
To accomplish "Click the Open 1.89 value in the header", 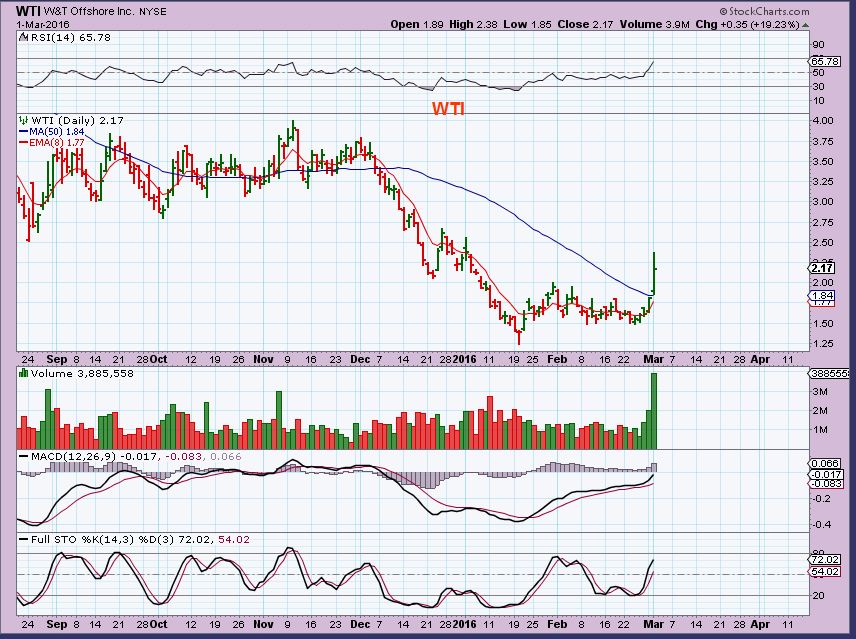I will 417,25.
